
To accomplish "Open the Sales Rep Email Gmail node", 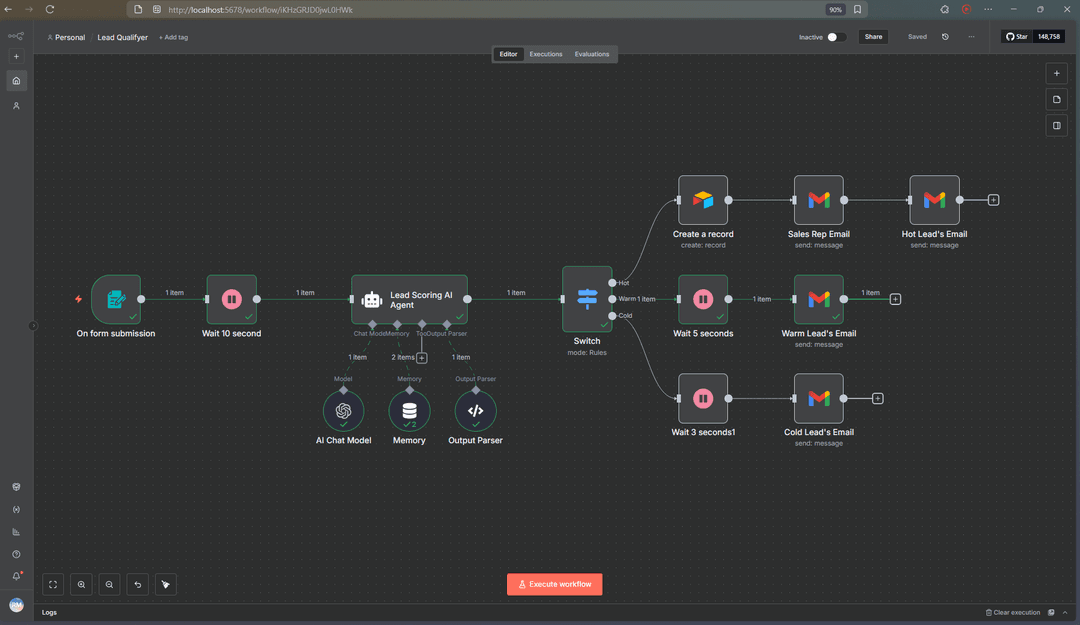I will (818, 200).
